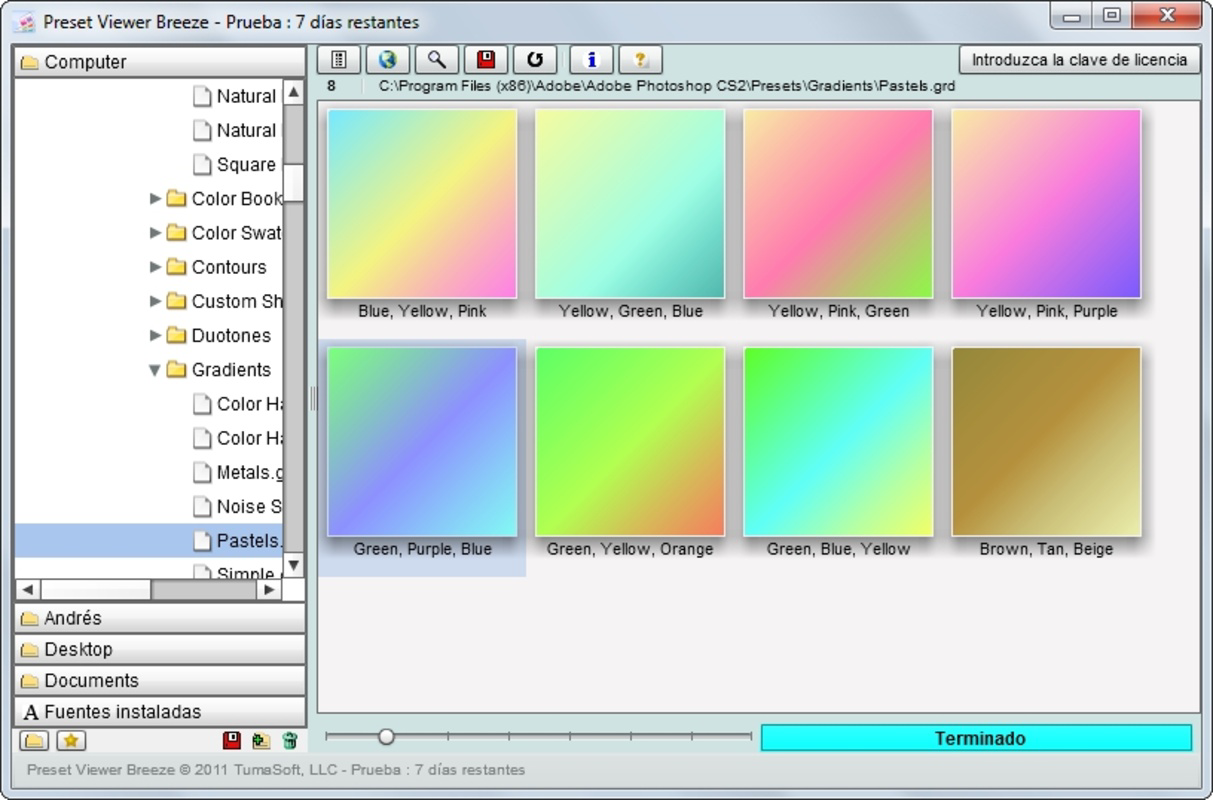This screenshot has height=800, width=1213.
Task: Click Introduzca la clave de licencia button
Action: click(1080, 60)
